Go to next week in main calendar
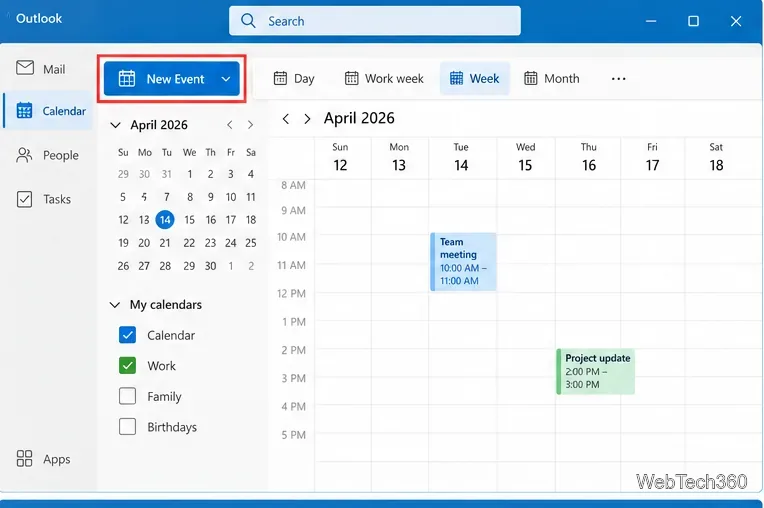The height and width of the screenshot is (508, 764). 307,118
